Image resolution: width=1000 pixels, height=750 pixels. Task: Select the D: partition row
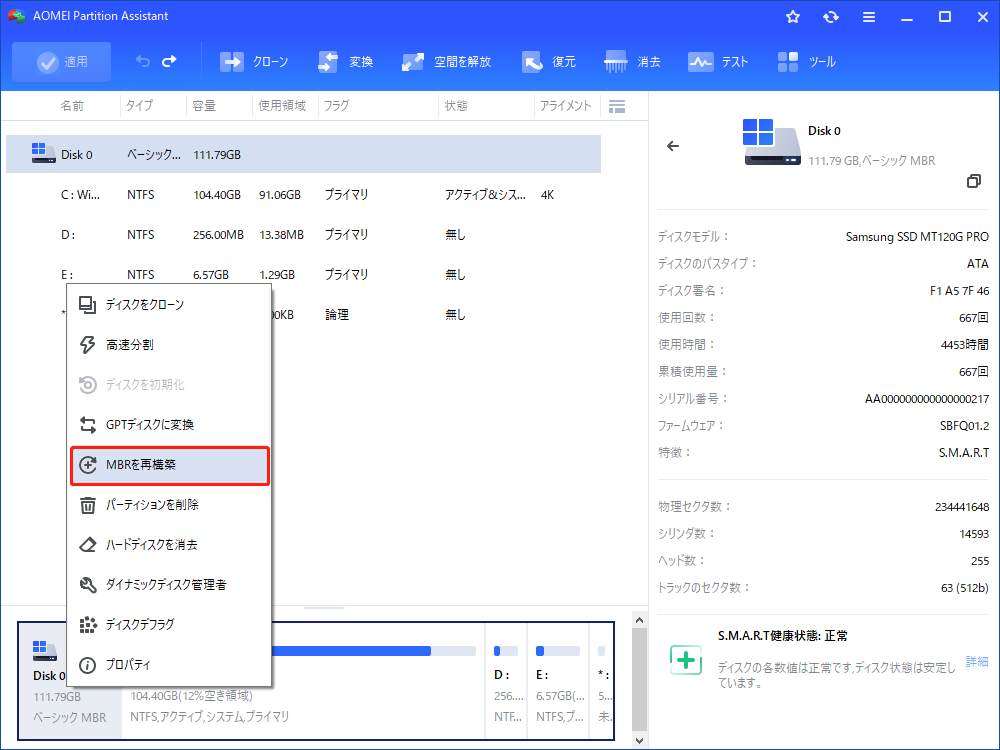coord(304,235)
